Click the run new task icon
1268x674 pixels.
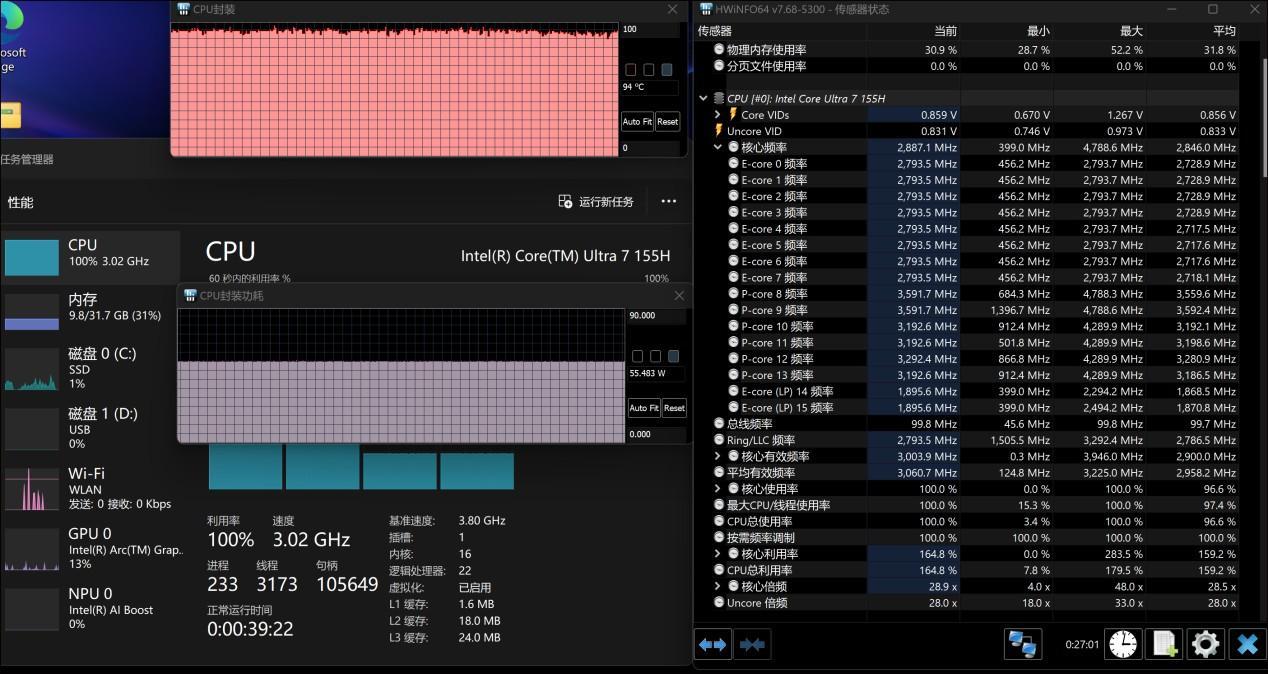(x=566, y=202)
